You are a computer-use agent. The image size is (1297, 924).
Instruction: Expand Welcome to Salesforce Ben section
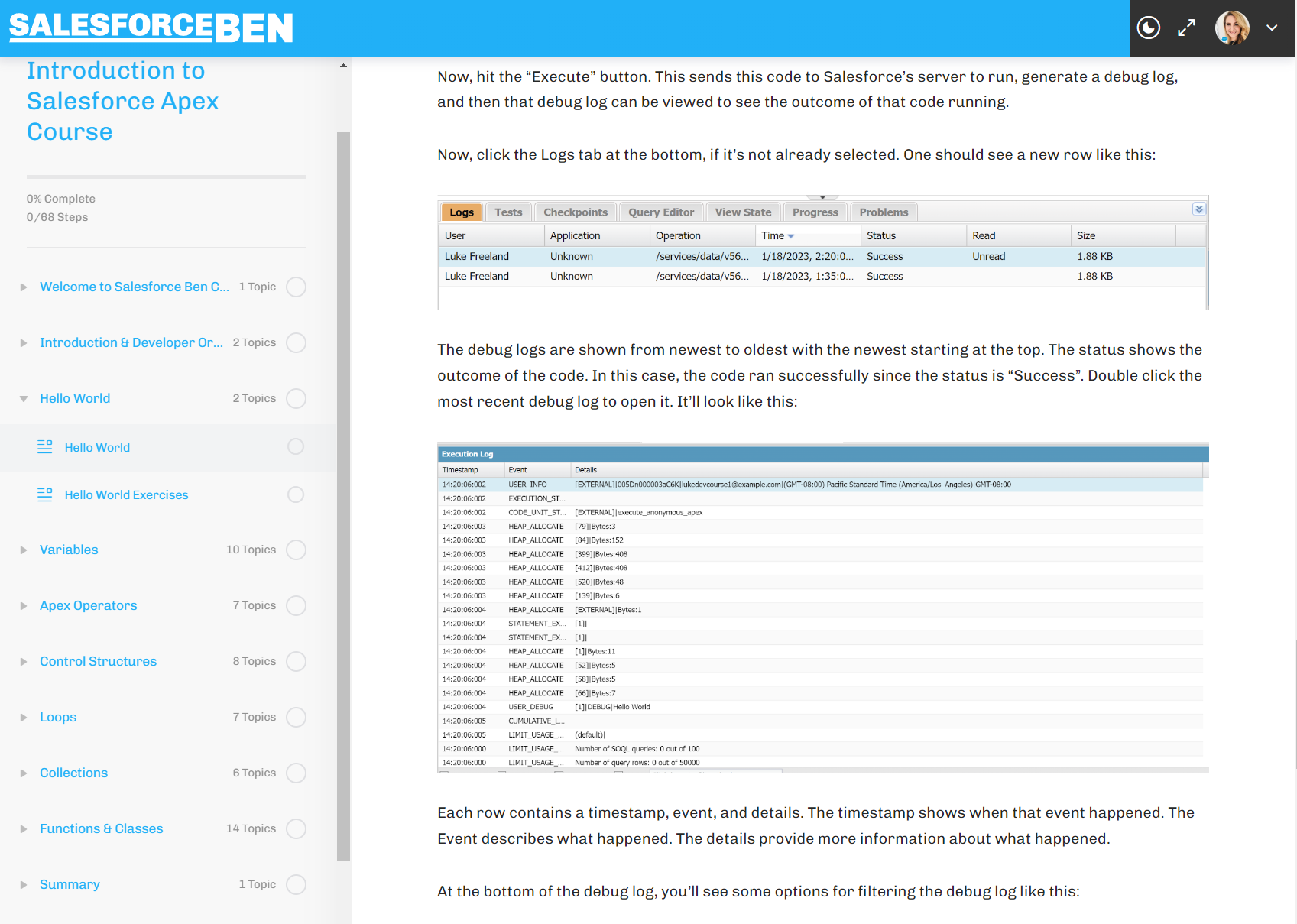[24, 287]
